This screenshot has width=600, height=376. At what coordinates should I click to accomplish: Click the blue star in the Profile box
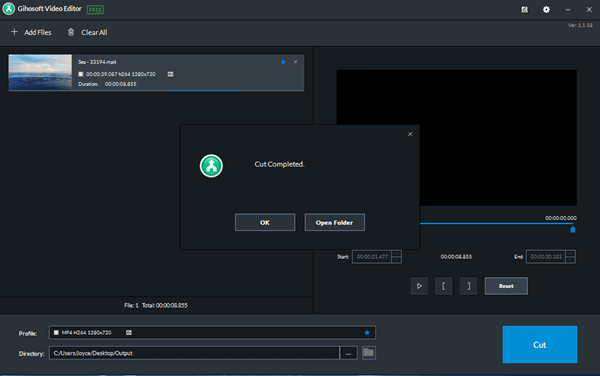click(367, 332)
